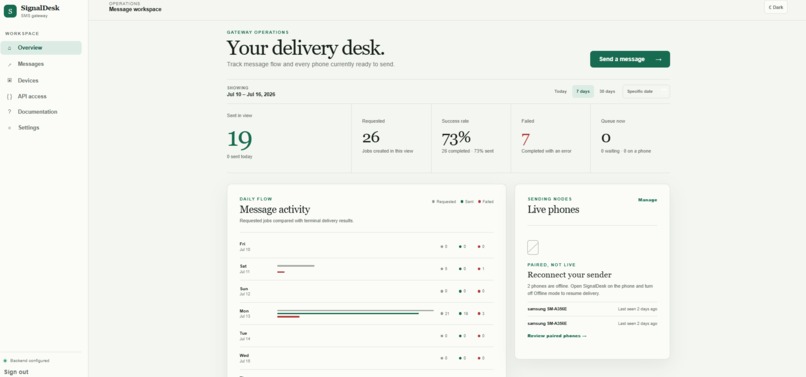Click the Failed legend item in Message activity
The height and width of the screenshot is (377, 806).
(x=486, y=202)
